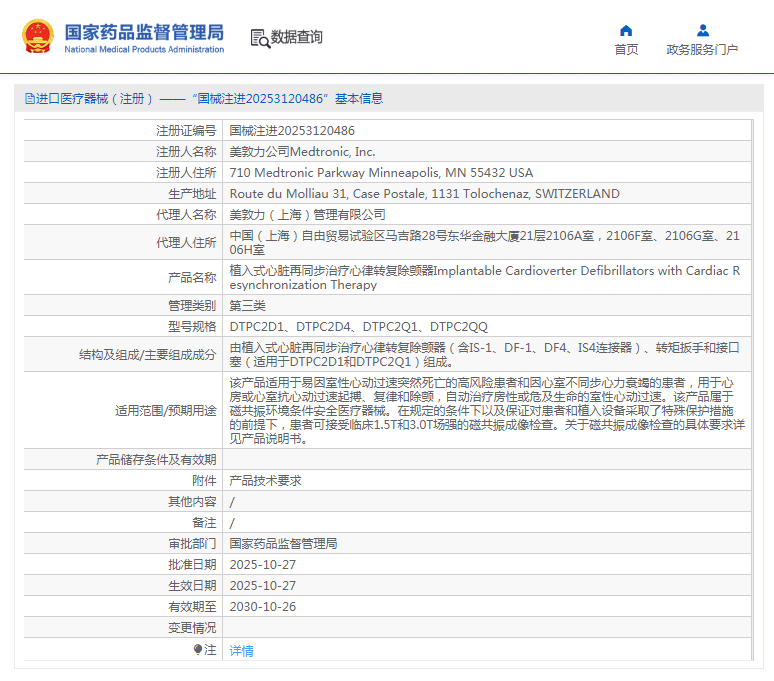The width and height of the screenshot is (774, 681).
Task: Click the 数据查询 magnifier document icon
Action: tap(260, 38)
